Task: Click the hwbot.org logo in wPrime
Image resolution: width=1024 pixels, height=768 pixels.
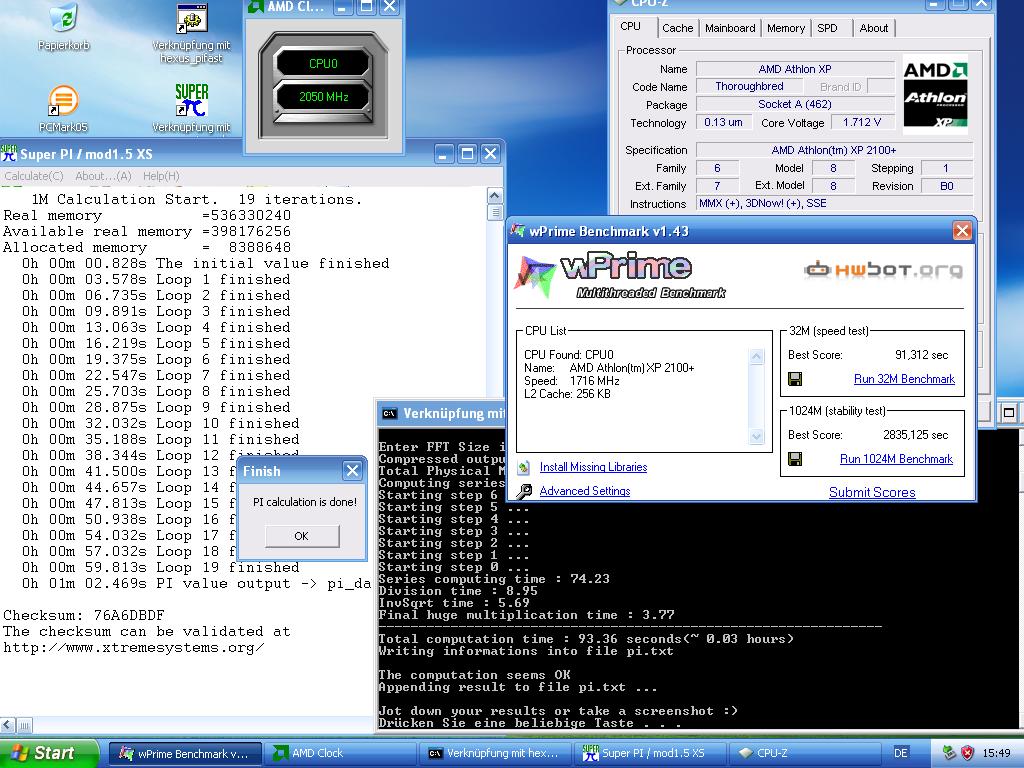Action: 883,269
